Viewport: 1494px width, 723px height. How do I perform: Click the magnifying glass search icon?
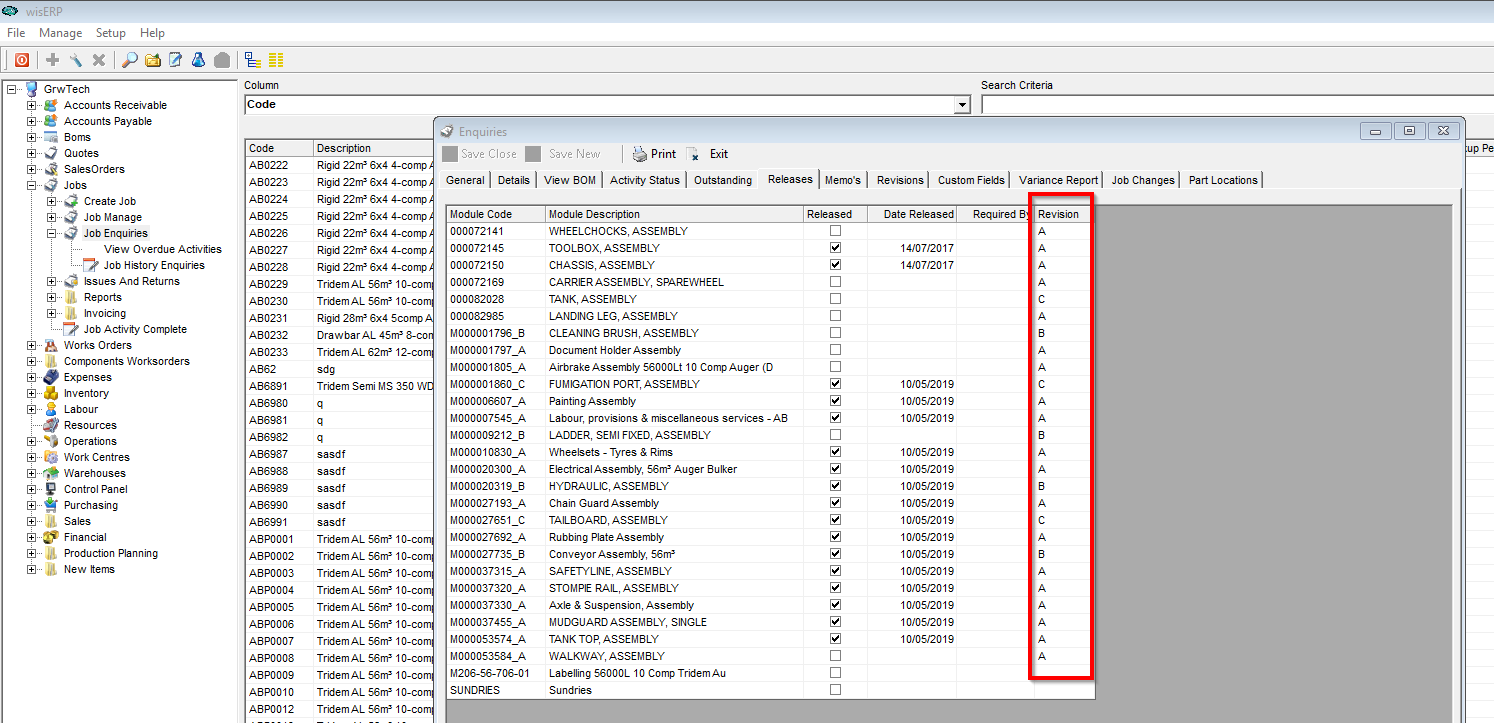130,60
